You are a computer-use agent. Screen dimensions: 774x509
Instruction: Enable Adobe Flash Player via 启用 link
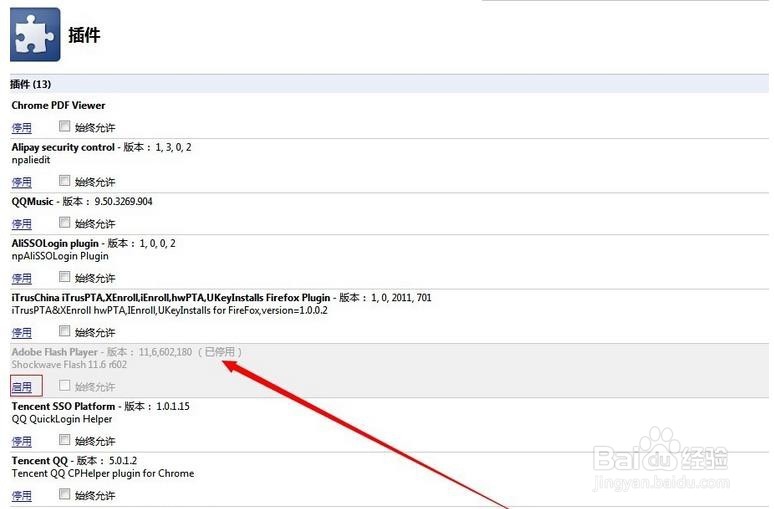22,387
